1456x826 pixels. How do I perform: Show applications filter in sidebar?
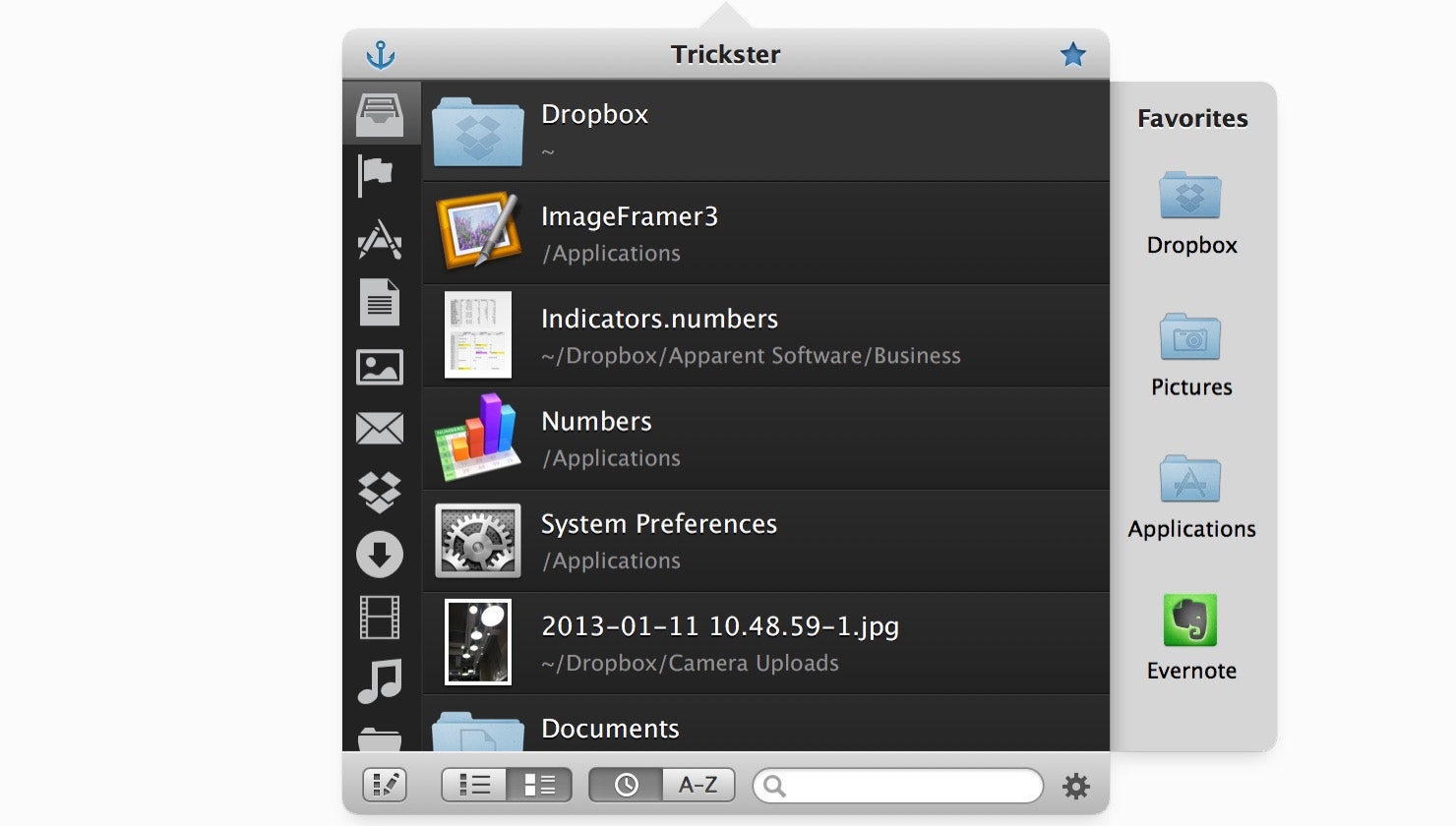[x=380, y=239]
